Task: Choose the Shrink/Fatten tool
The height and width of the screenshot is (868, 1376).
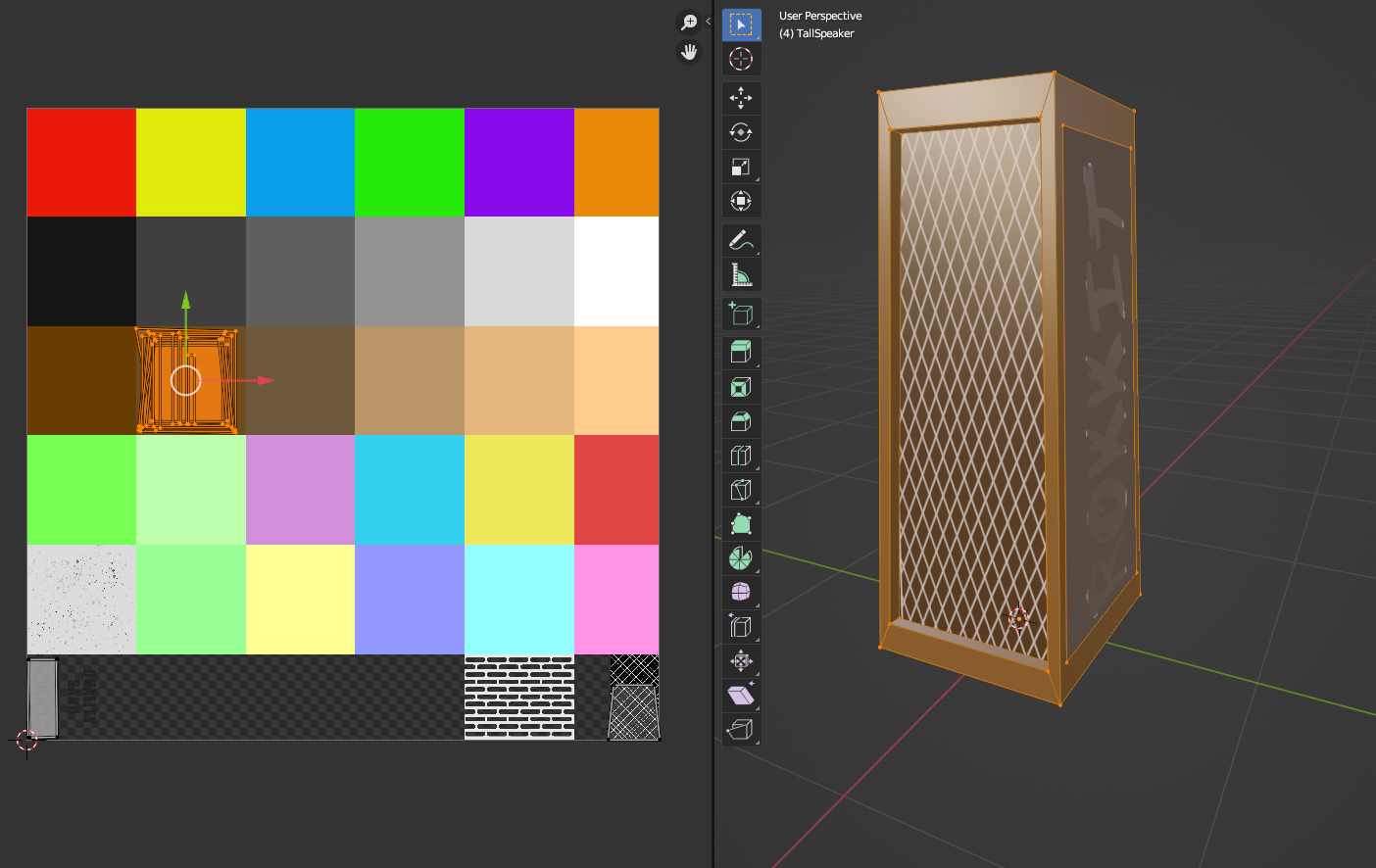Action: [741, 660]
